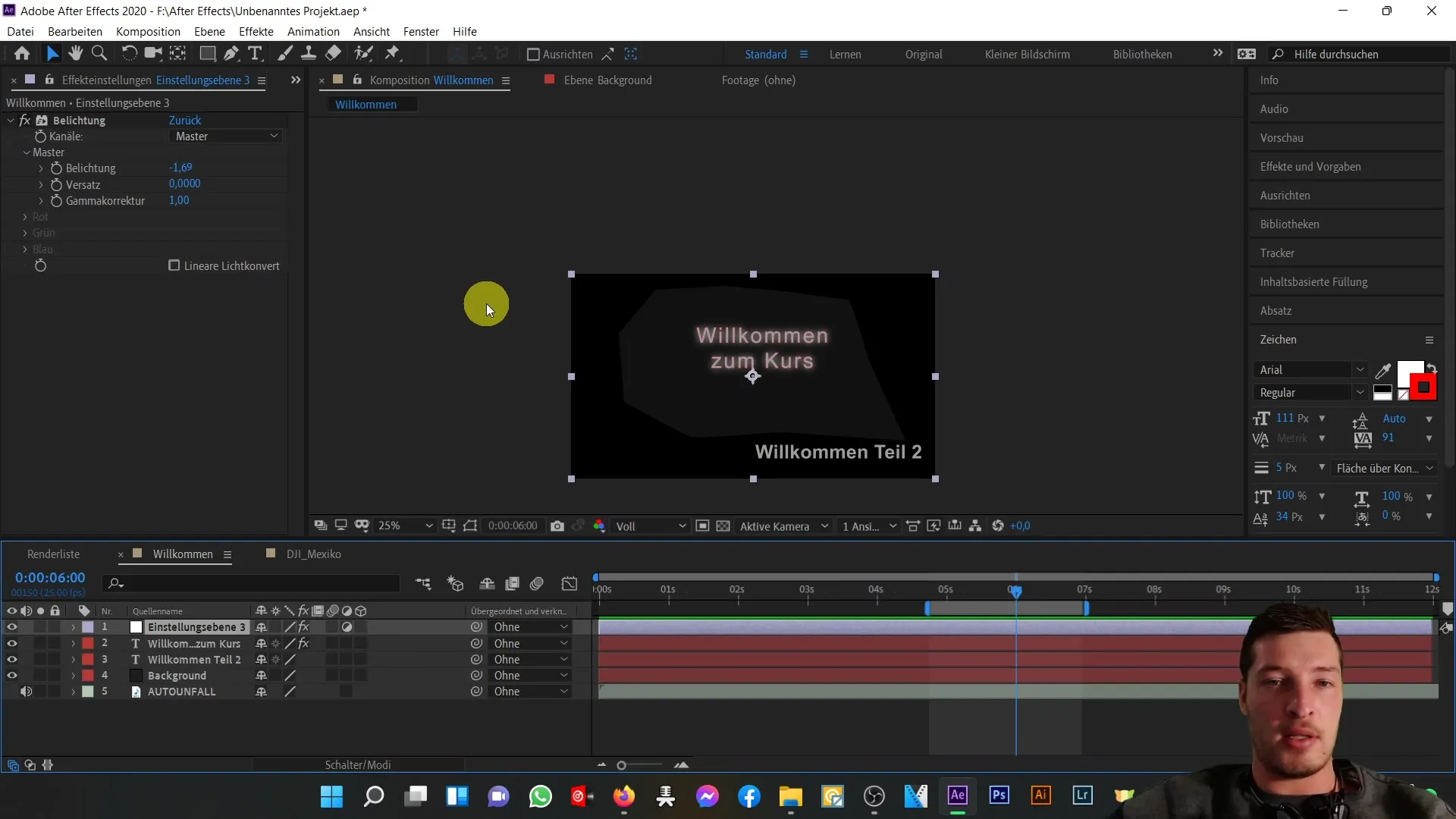Click the Beleuchtung effect expand arrow
1456x819 pixels.
click(10, 120)
